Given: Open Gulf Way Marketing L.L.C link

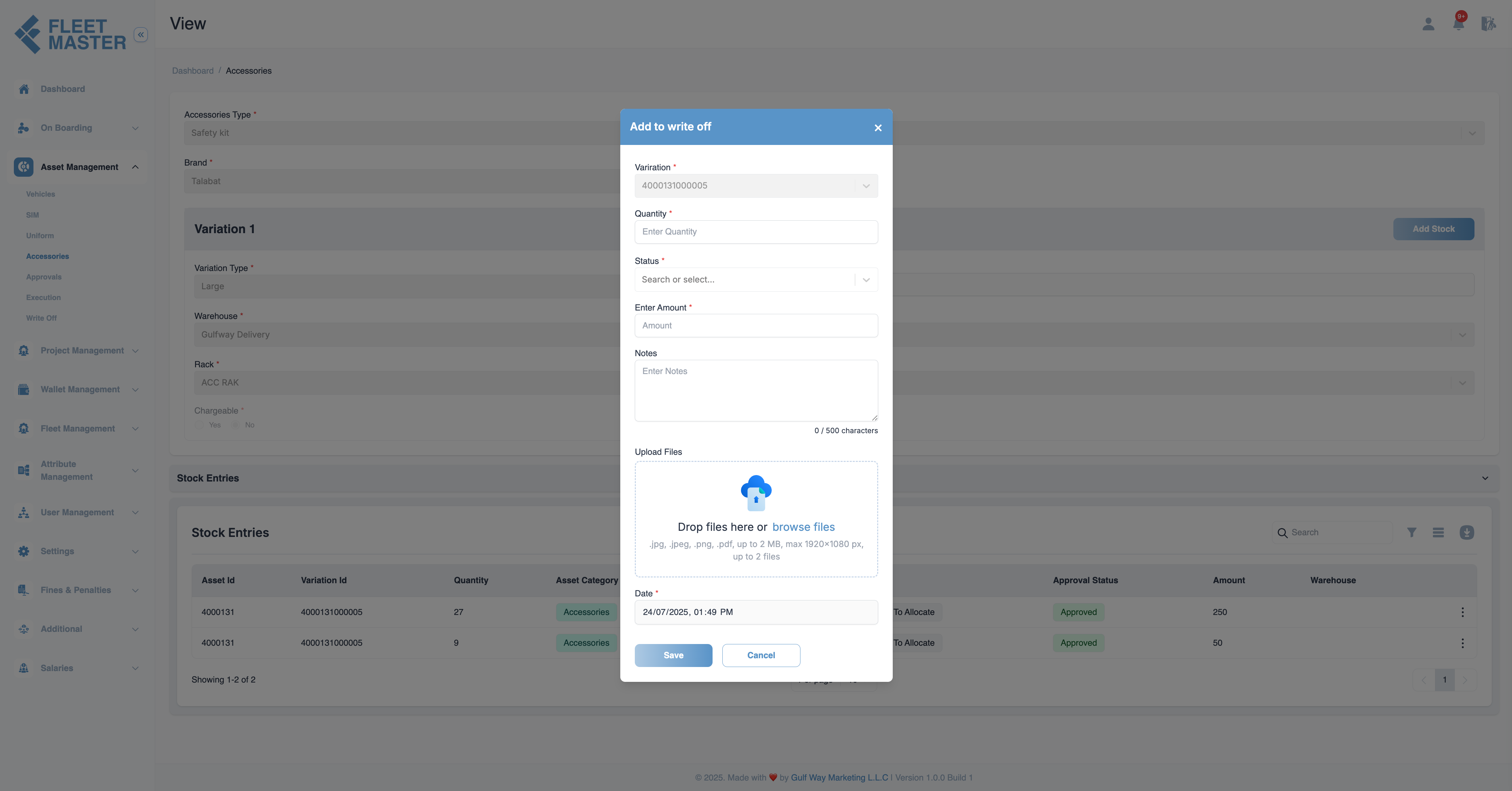Looking at the screenshot, I should coord(839,777).
